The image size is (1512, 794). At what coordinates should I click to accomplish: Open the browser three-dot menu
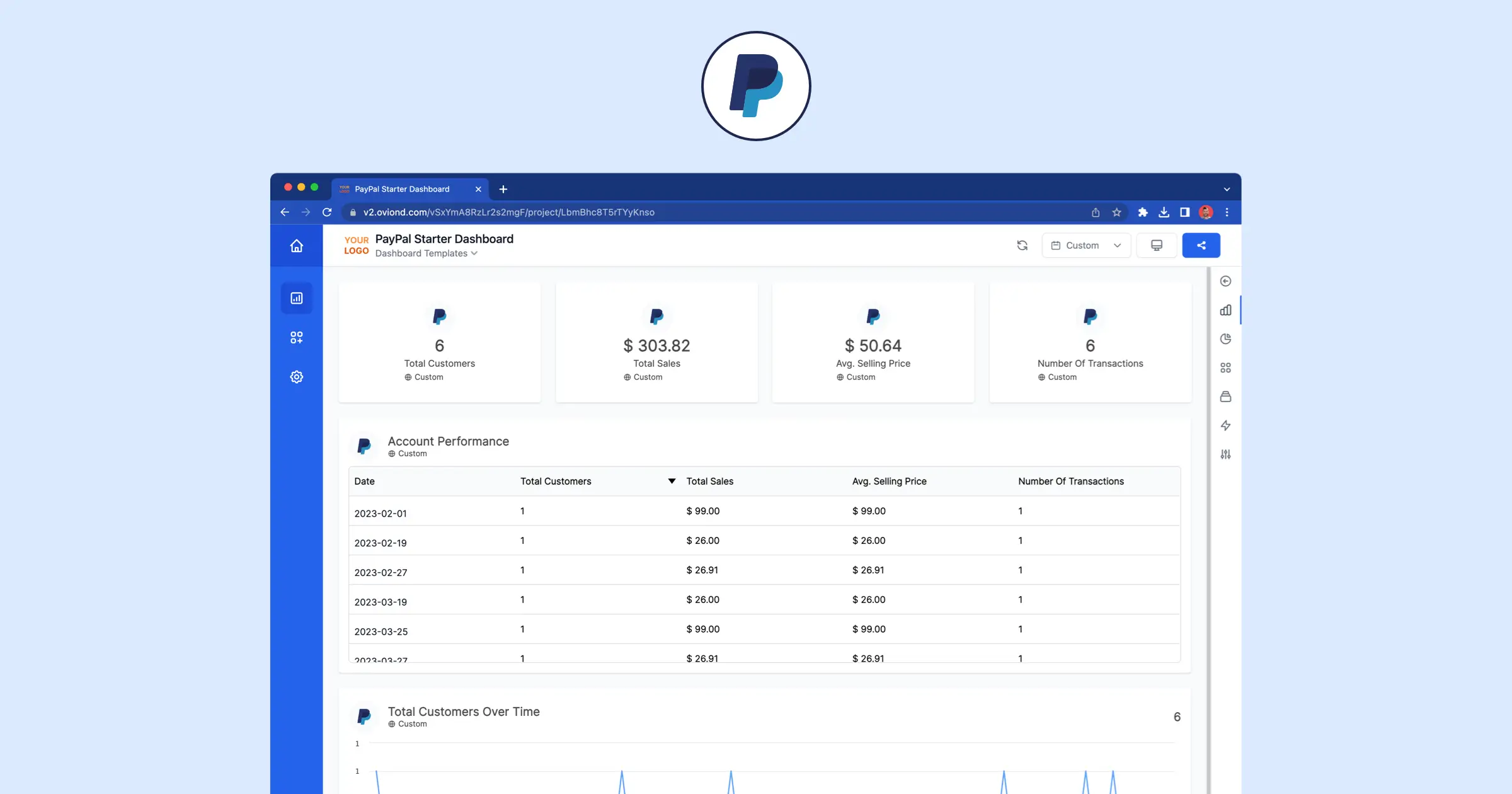point(1227,212)
